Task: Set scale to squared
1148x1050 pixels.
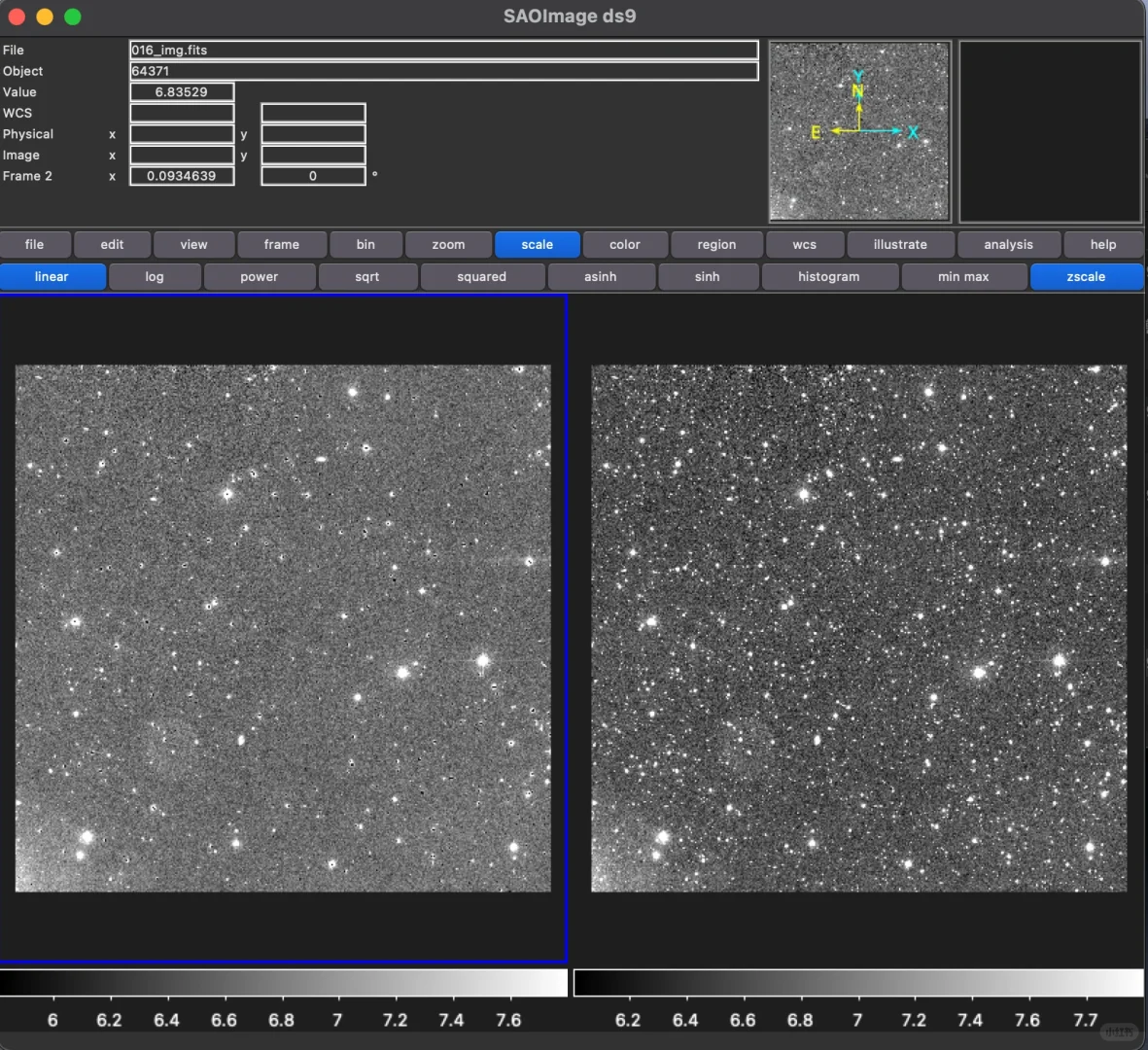Action: (482, 277)
